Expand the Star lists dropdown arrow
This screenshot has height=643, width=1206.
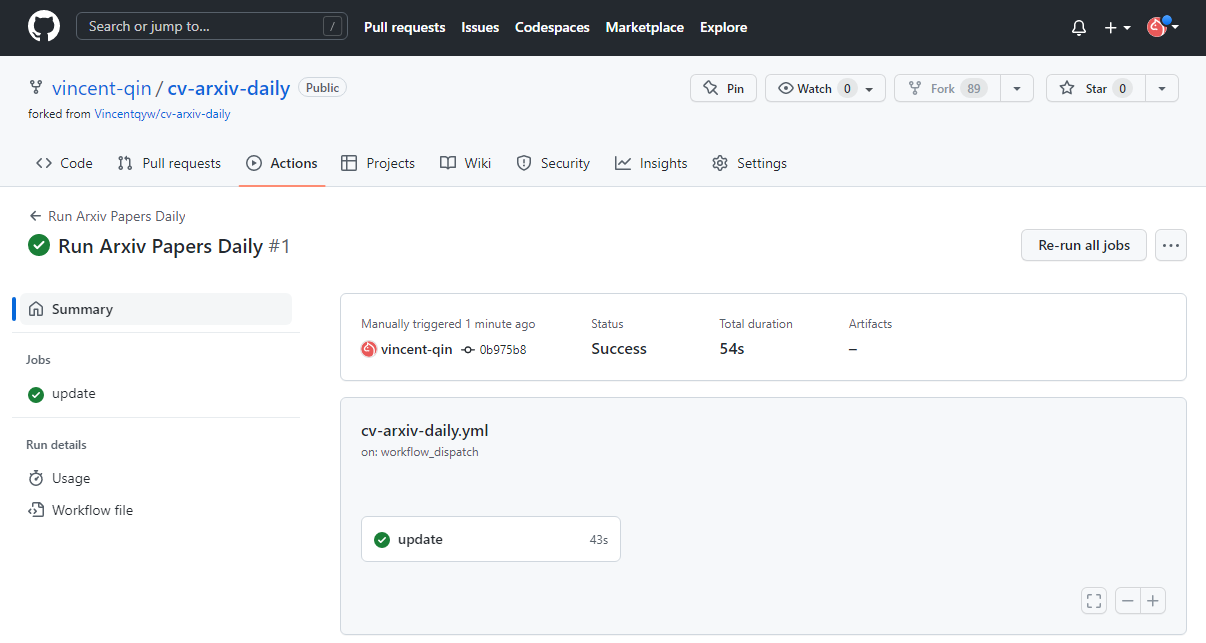tap(1162, 88)
